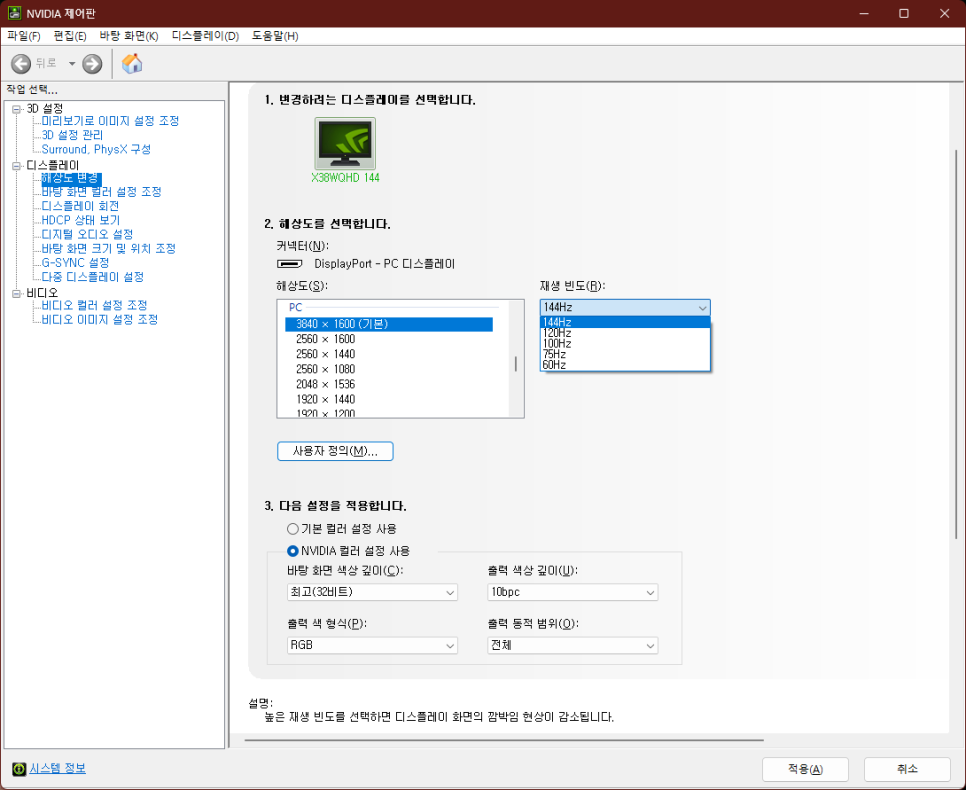The height and width of the screenshot is (790, 966).
Task: Click the main panel vertical scrollbar
Action: [x=956, y=345]
